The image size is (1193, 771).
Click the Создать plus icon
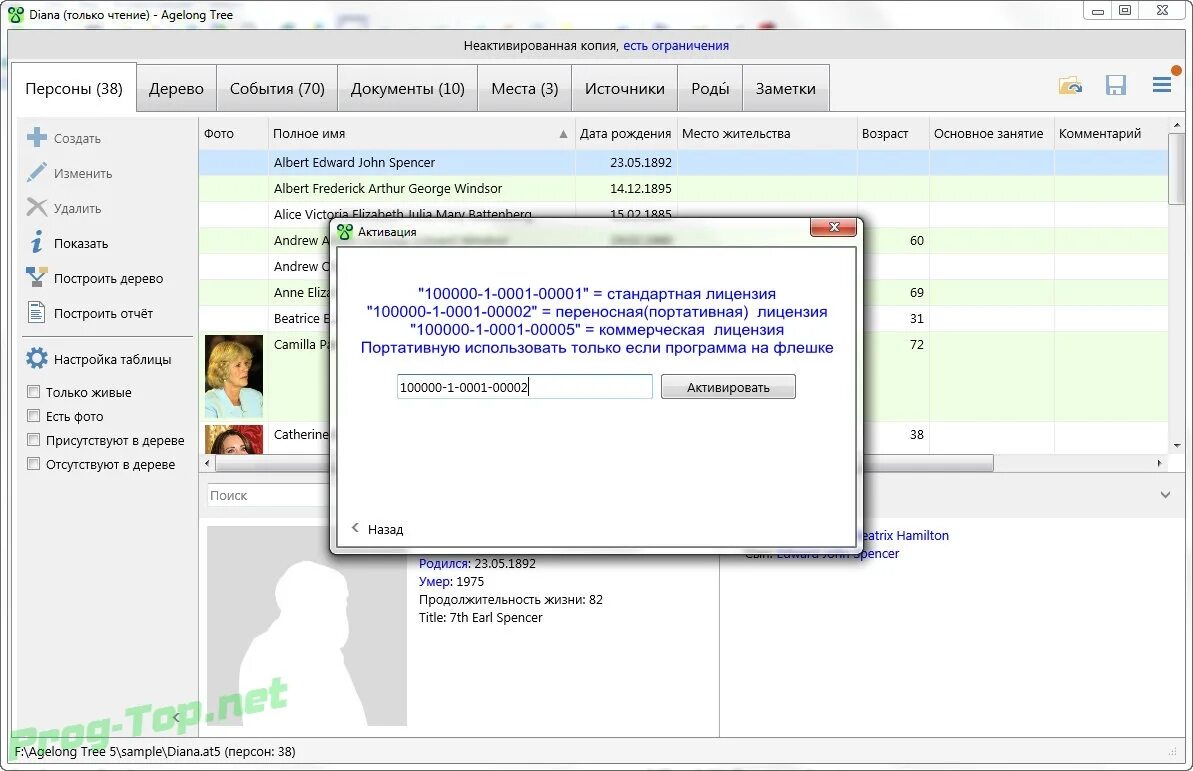(37, 138)
